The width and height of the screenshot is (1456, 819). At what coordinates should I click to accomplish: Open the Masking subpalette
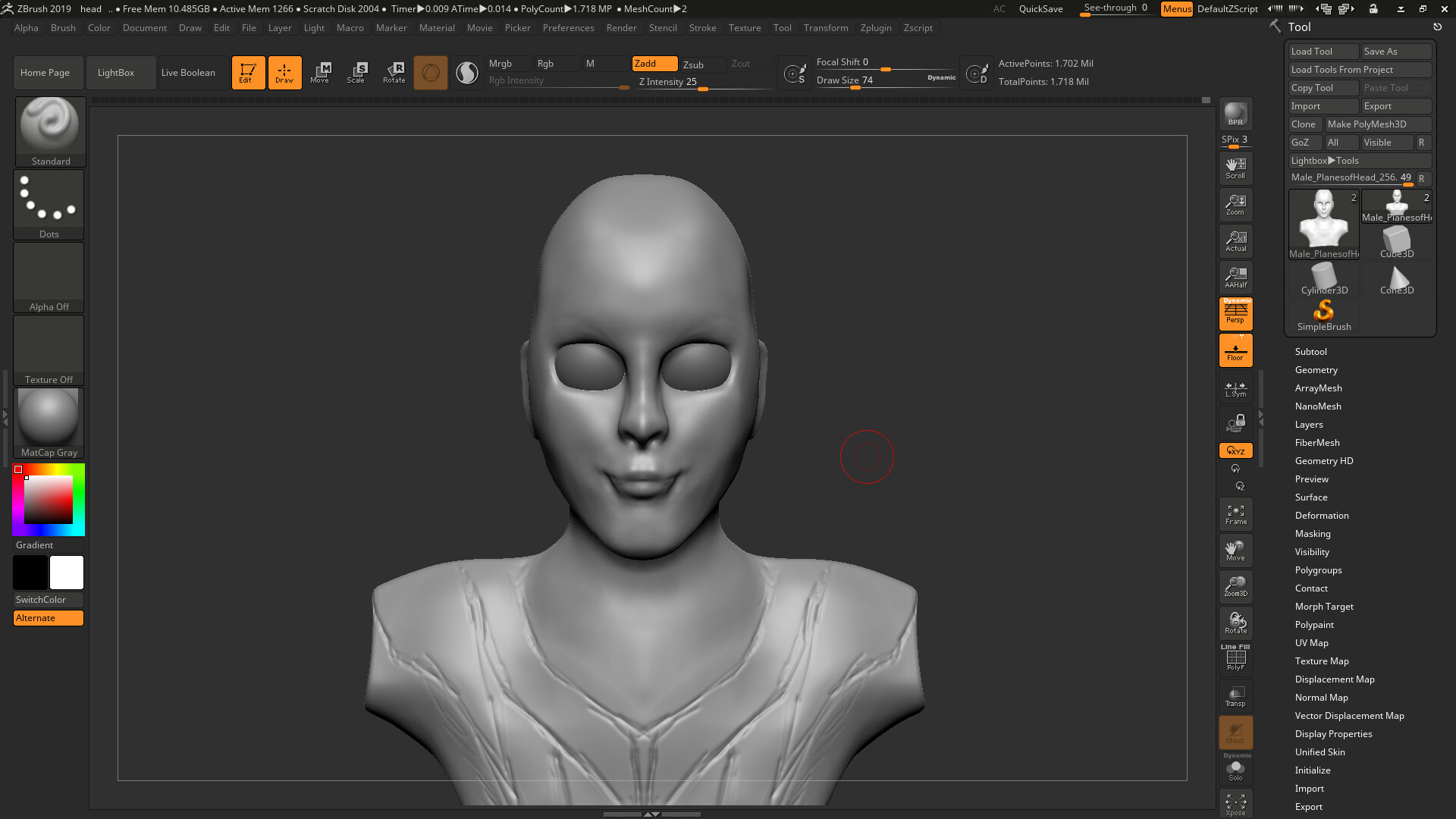[1313, 533]
